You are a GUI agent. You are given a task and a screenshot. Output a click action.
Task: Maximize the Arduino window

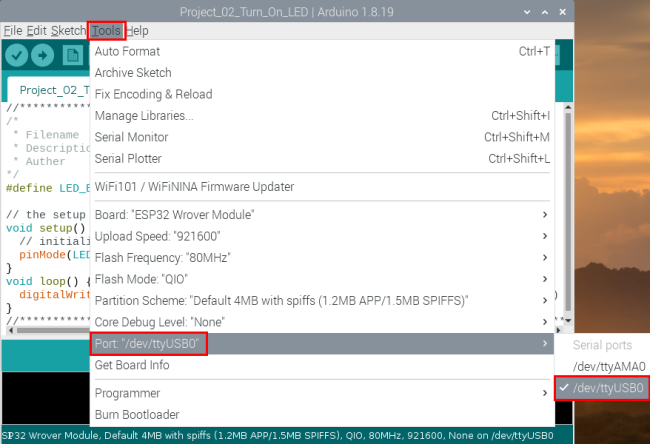(545, 12)
